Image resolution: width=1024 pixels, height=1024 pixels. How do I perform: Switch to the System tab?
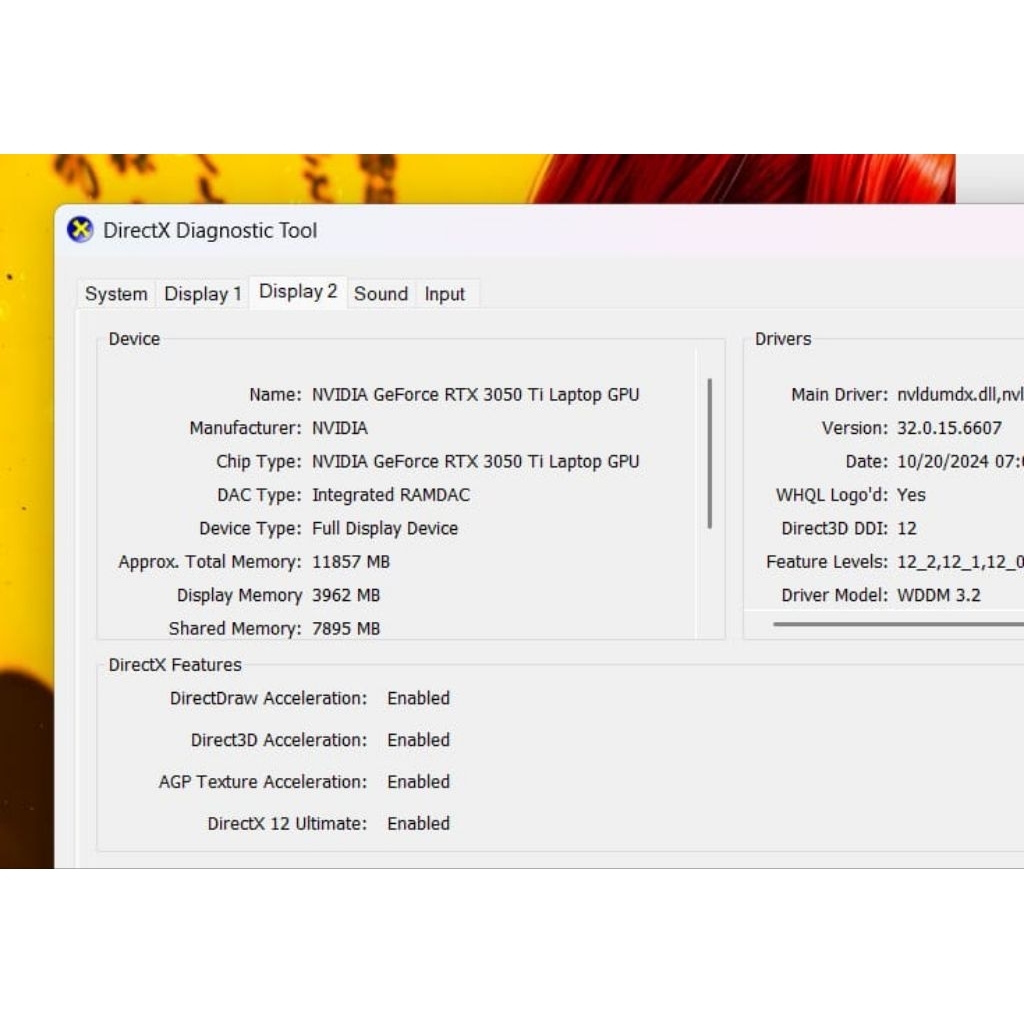tap(116, 294)
